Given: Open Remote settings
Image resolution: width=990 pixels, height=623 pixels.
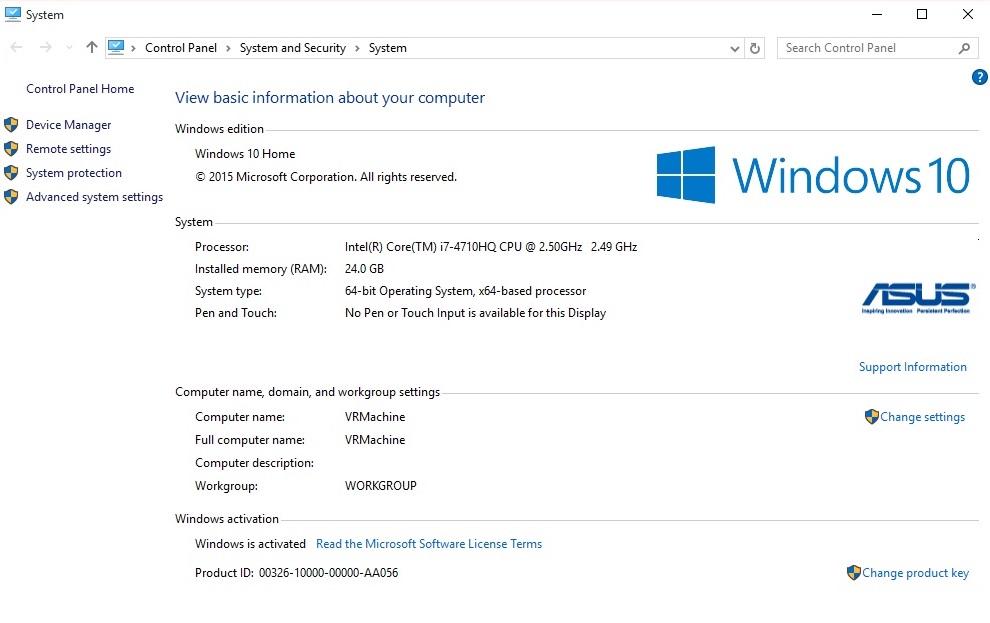Looking at the screenshot, I should tap(68, 149).
